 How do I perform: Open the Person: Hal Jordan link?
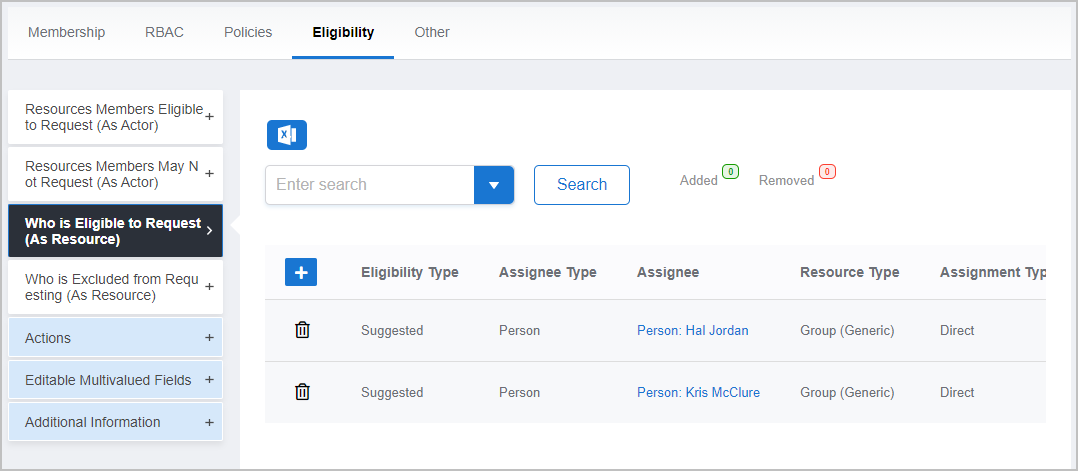click(692, 330)
